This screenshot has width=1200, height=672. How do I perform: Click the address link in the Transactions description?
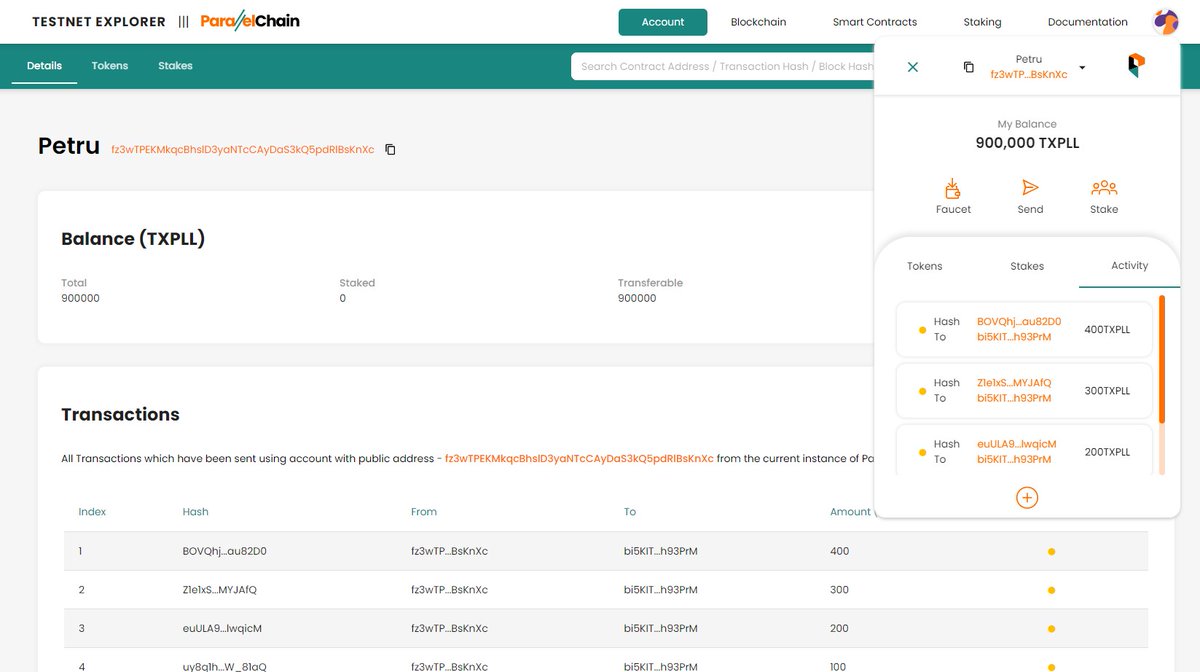tap(579, 459)
